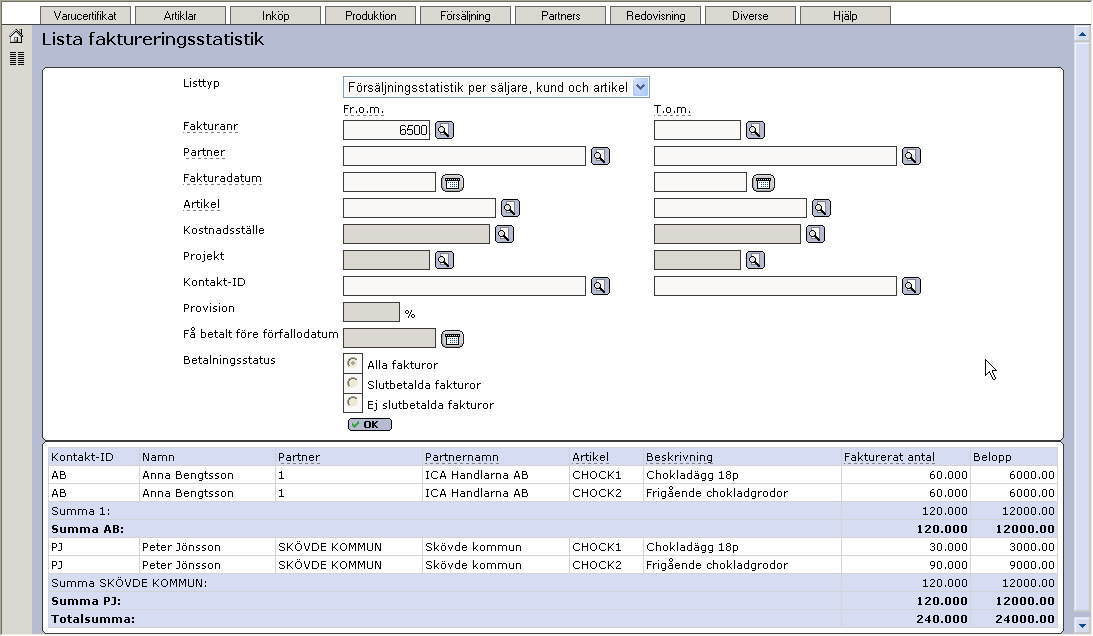Click Fakturadatum from date field
The image size is (1093, 636).
pos(390,182)
